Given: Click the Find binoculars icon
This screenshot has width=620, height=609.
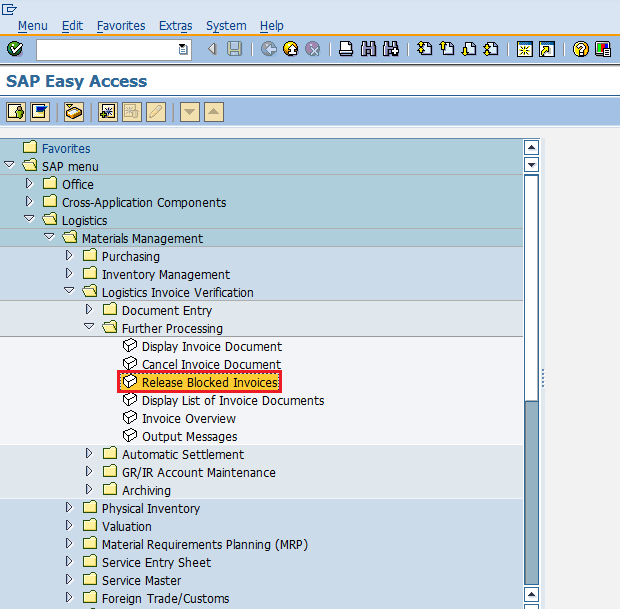Looking at the screenshot, I should point(368,49).
